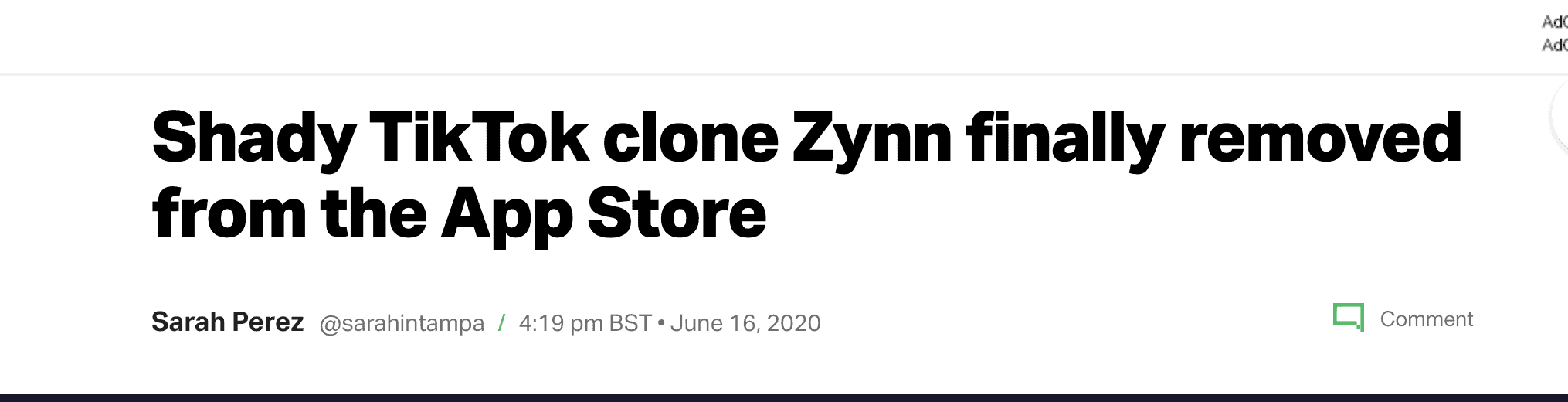Open the @sarahintampa Twitter handle

click(402, 323)
